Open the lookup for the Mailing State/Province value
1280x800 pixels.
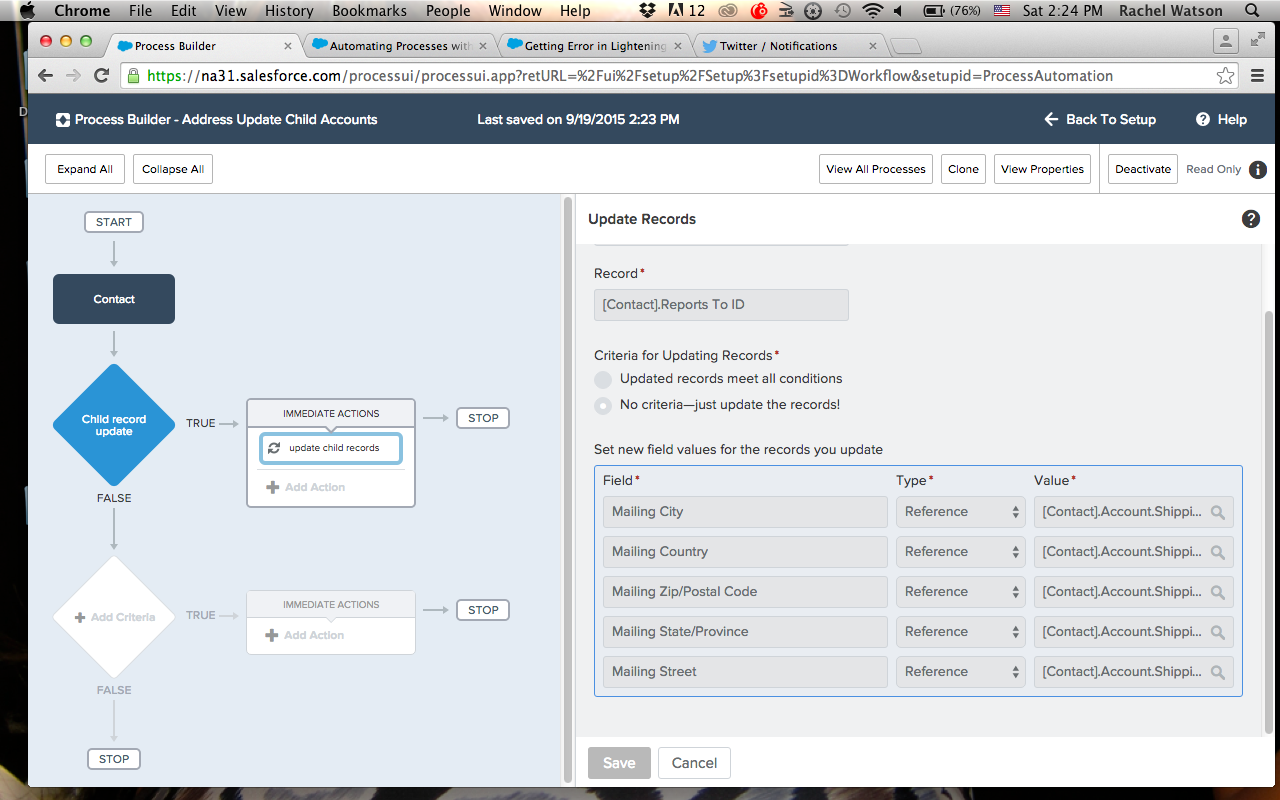(x=1218, y=632)
